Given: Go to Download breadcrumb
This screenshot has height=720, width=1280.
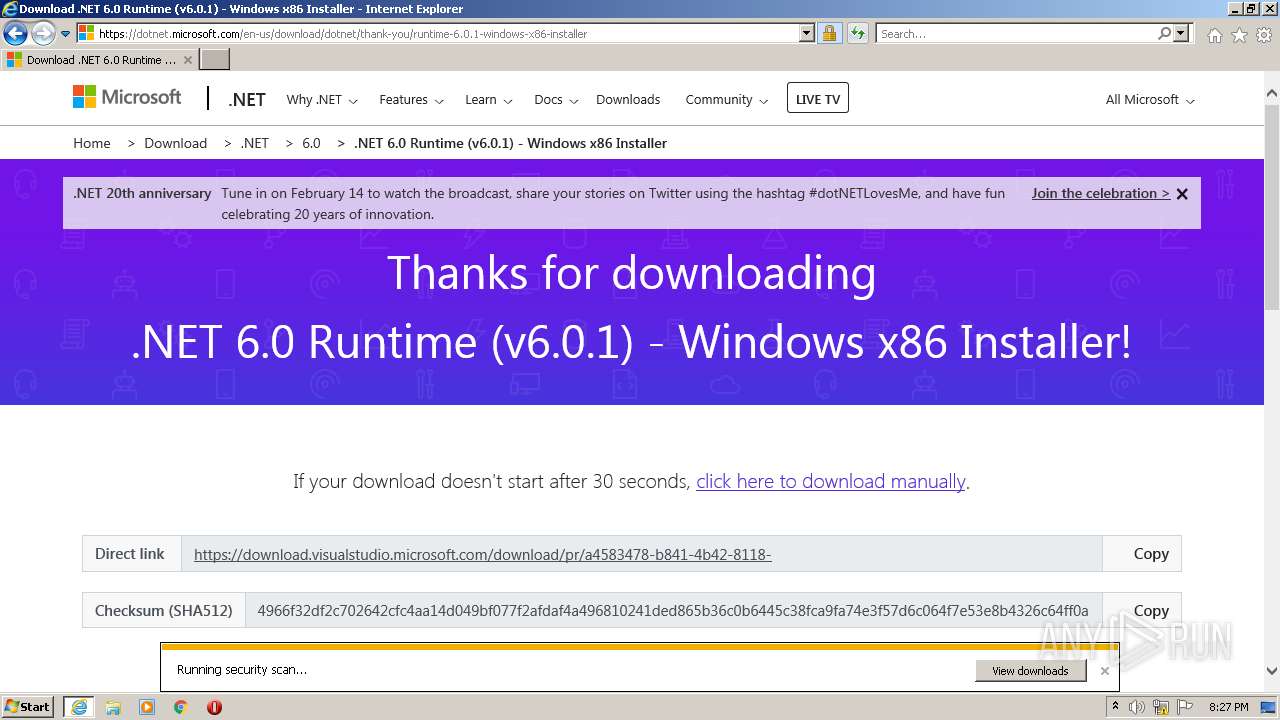Looking at the screenshot, I should point(175,143).
